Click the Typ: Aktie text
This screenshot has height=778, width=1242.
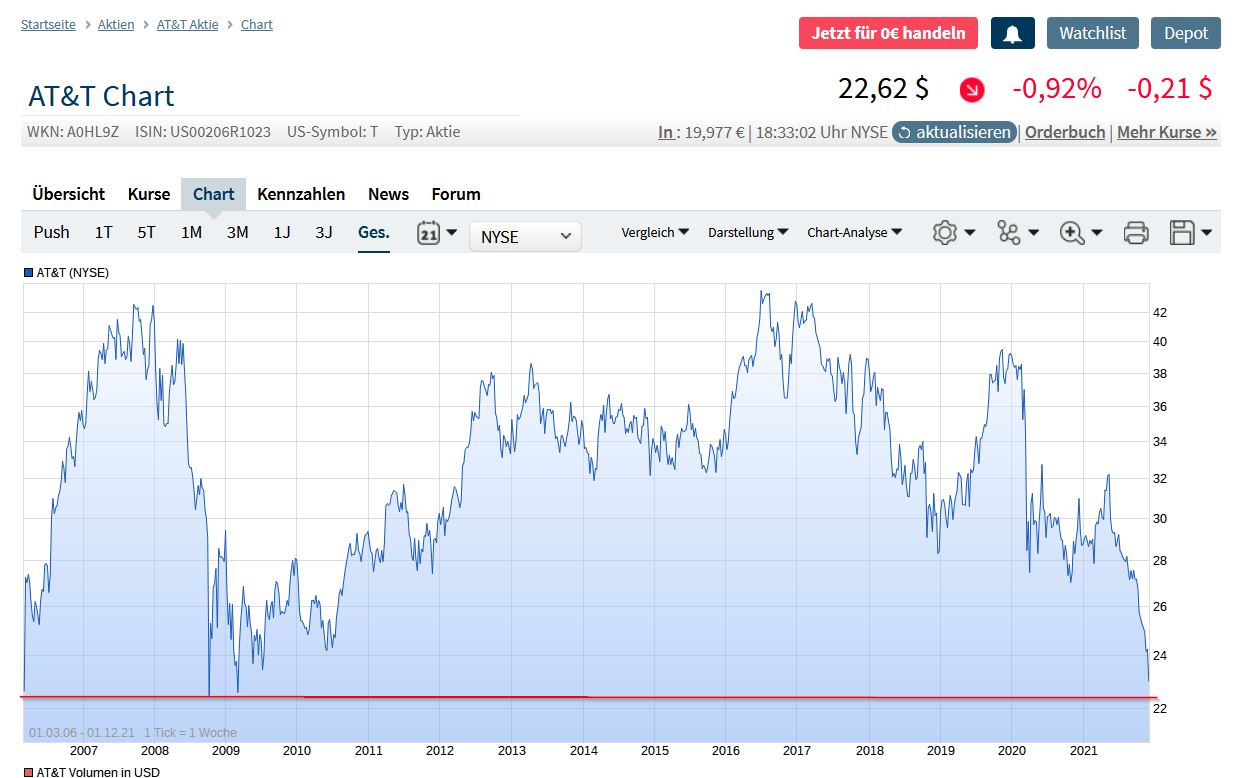pos(427,131)
